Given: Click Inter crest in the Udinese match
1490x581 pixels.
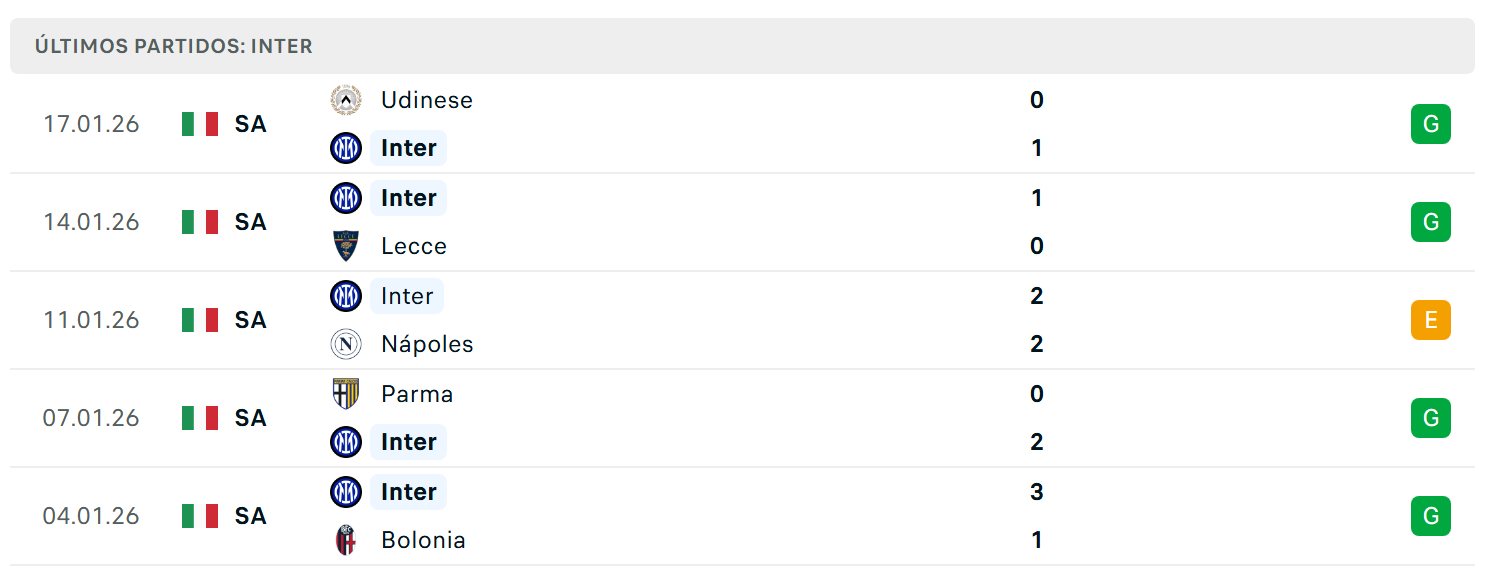Looking at the screenshot, I should pos(346,148).
